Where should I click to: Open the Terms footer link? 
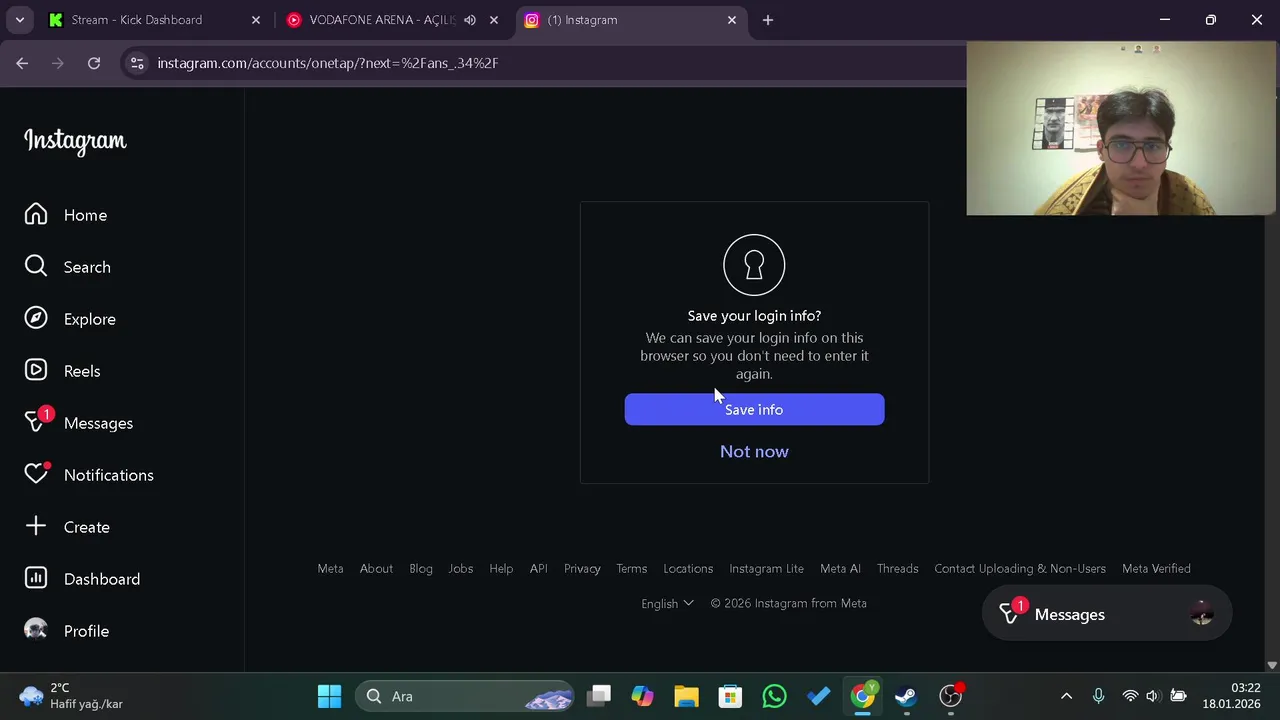point(631,568)
